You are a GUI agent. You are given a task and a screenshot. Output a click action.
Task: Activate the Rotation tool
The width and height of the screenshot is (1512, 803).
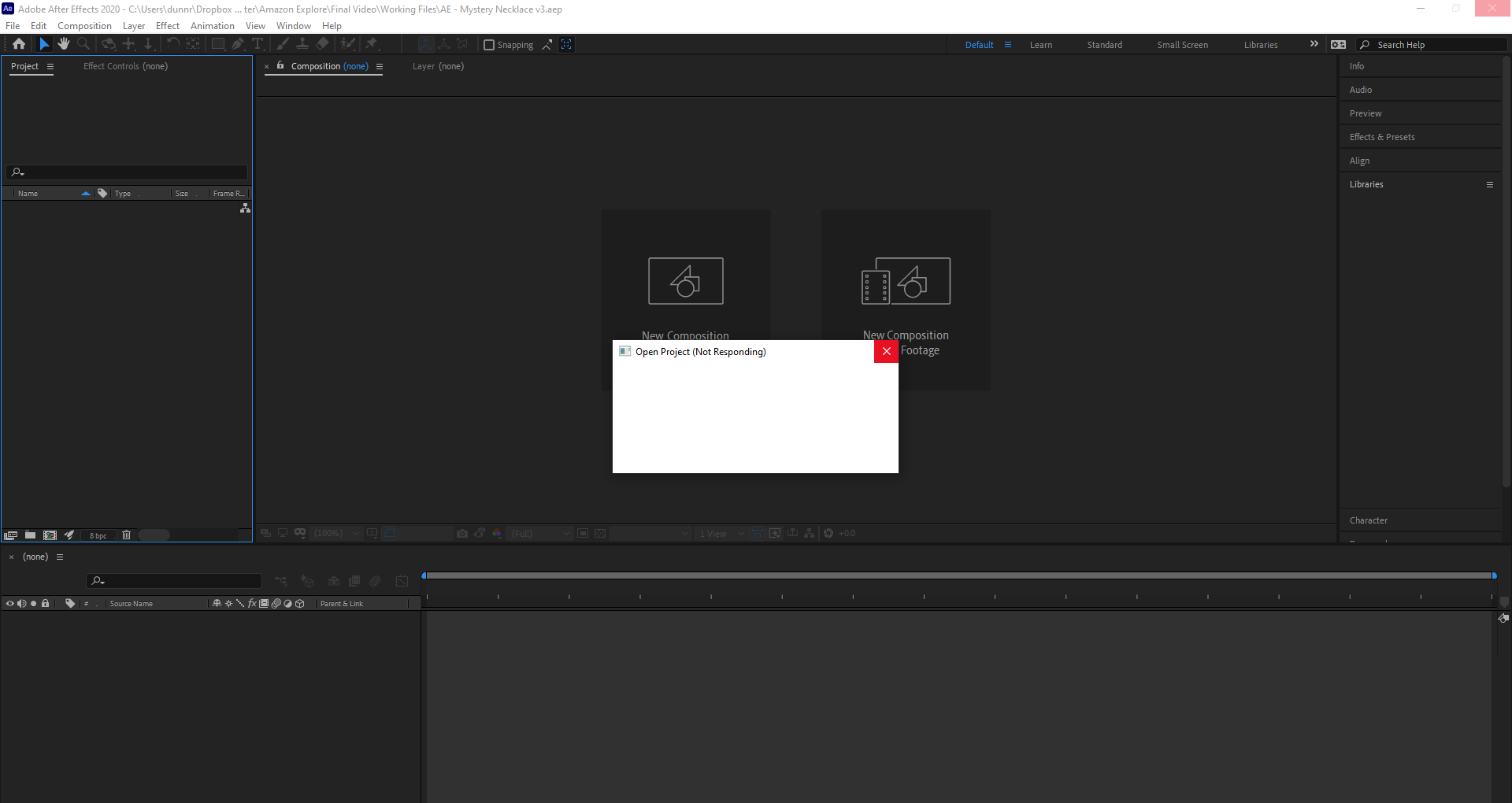(172, 44)
